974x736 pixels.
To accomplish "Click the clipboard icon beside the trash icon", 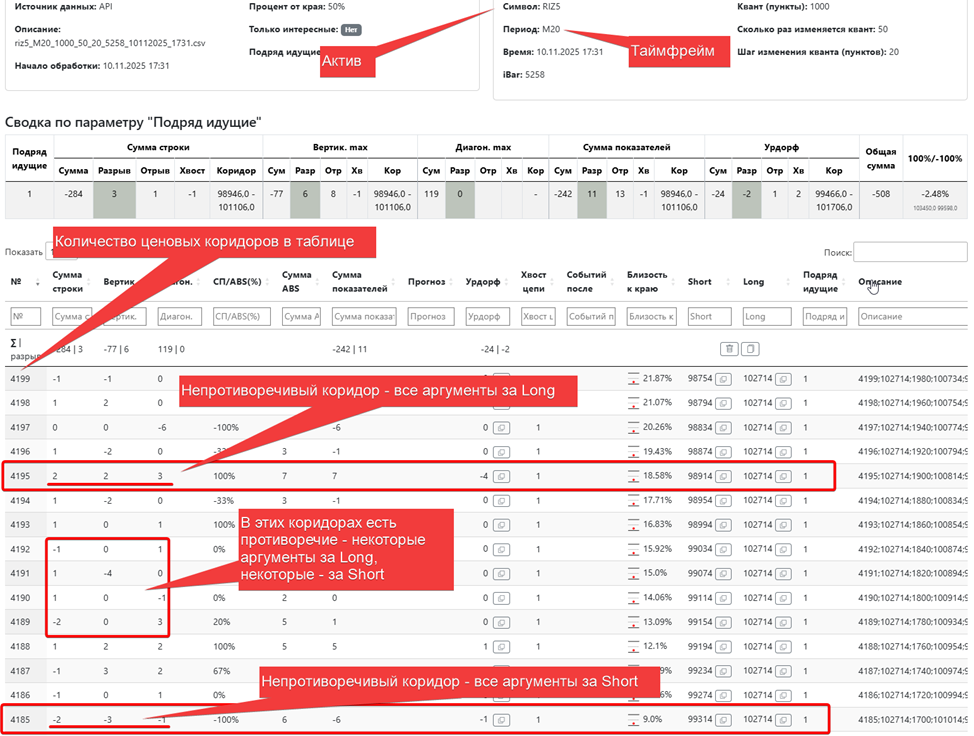I will point(750,349).
